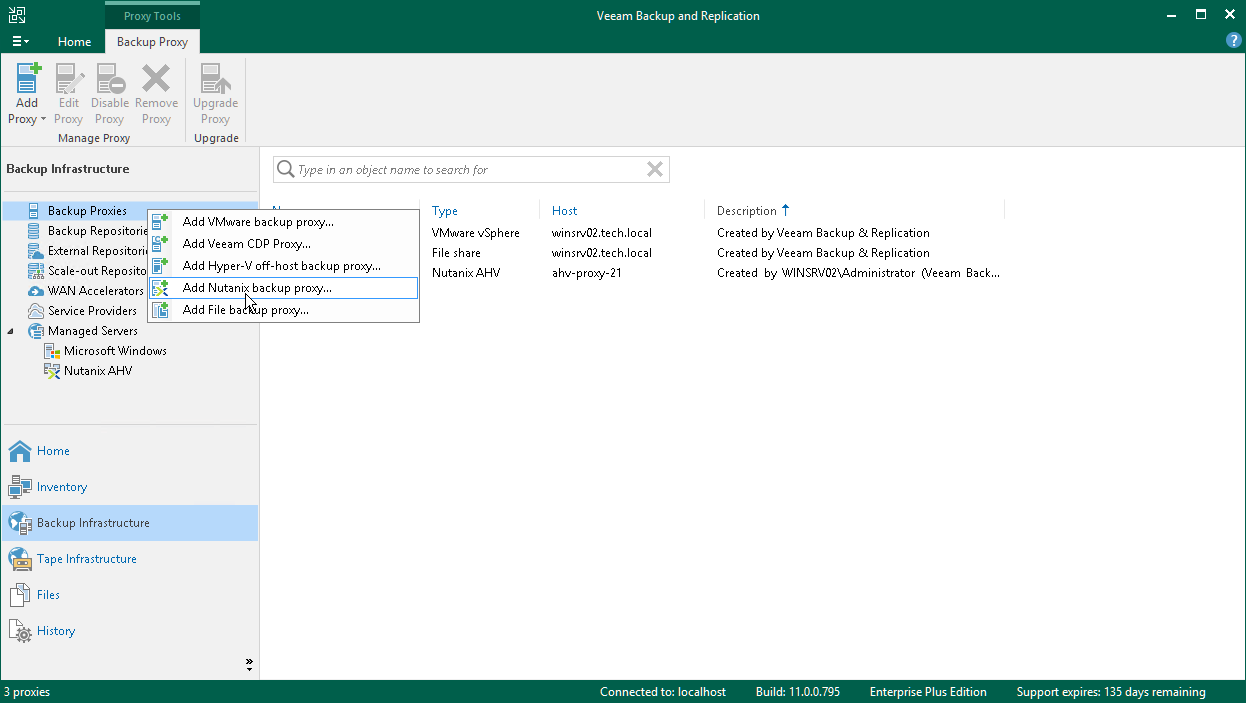Sort by the Type column header
The image size is (1246, 703).
click(x=445, y=211)
